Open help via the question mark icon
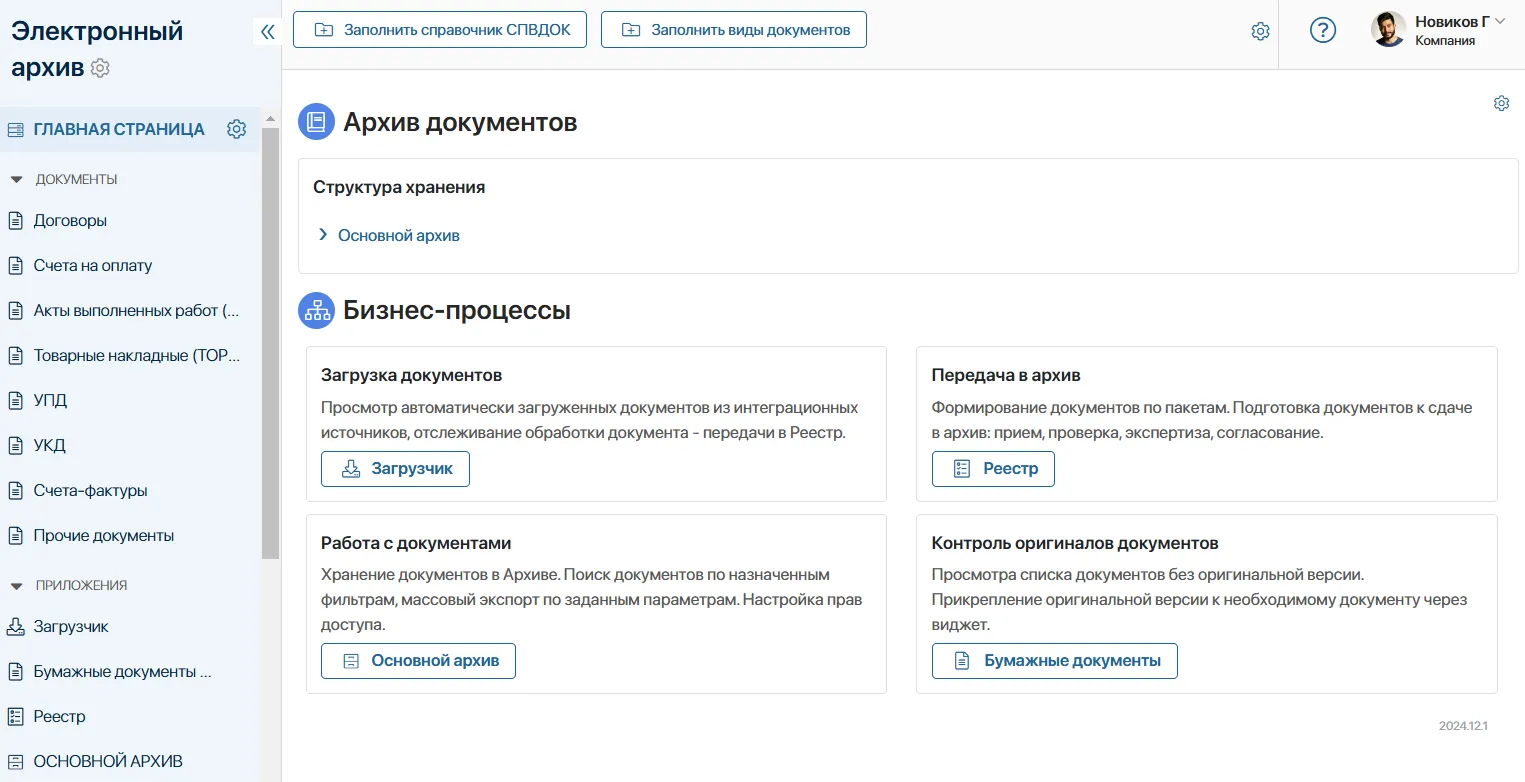This screenshot has width=1525, height=782. 1323,30
